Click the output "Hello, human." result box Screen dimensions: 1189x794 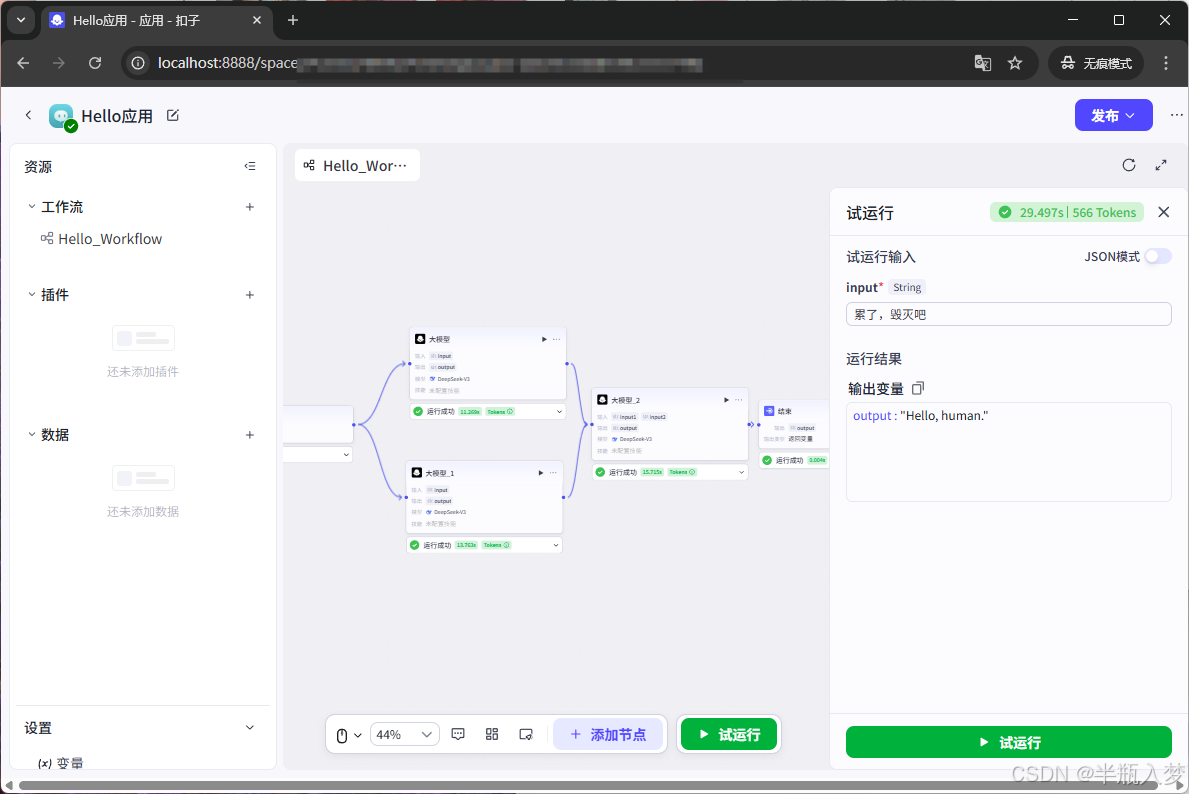coord(1009,452)
